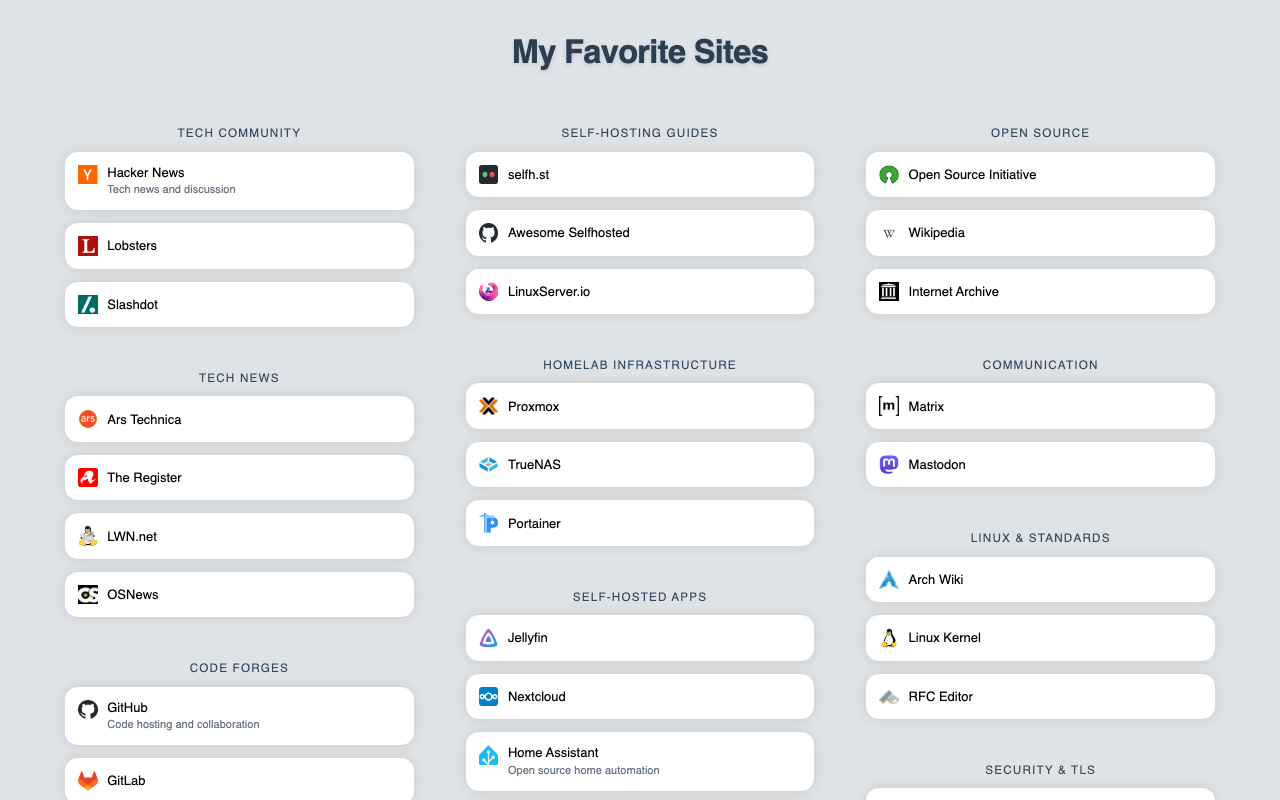Image resolution: width=1280 pixels, height=800 pixels.
Task: Click the Wikipedia W icon
Action: 889,233
